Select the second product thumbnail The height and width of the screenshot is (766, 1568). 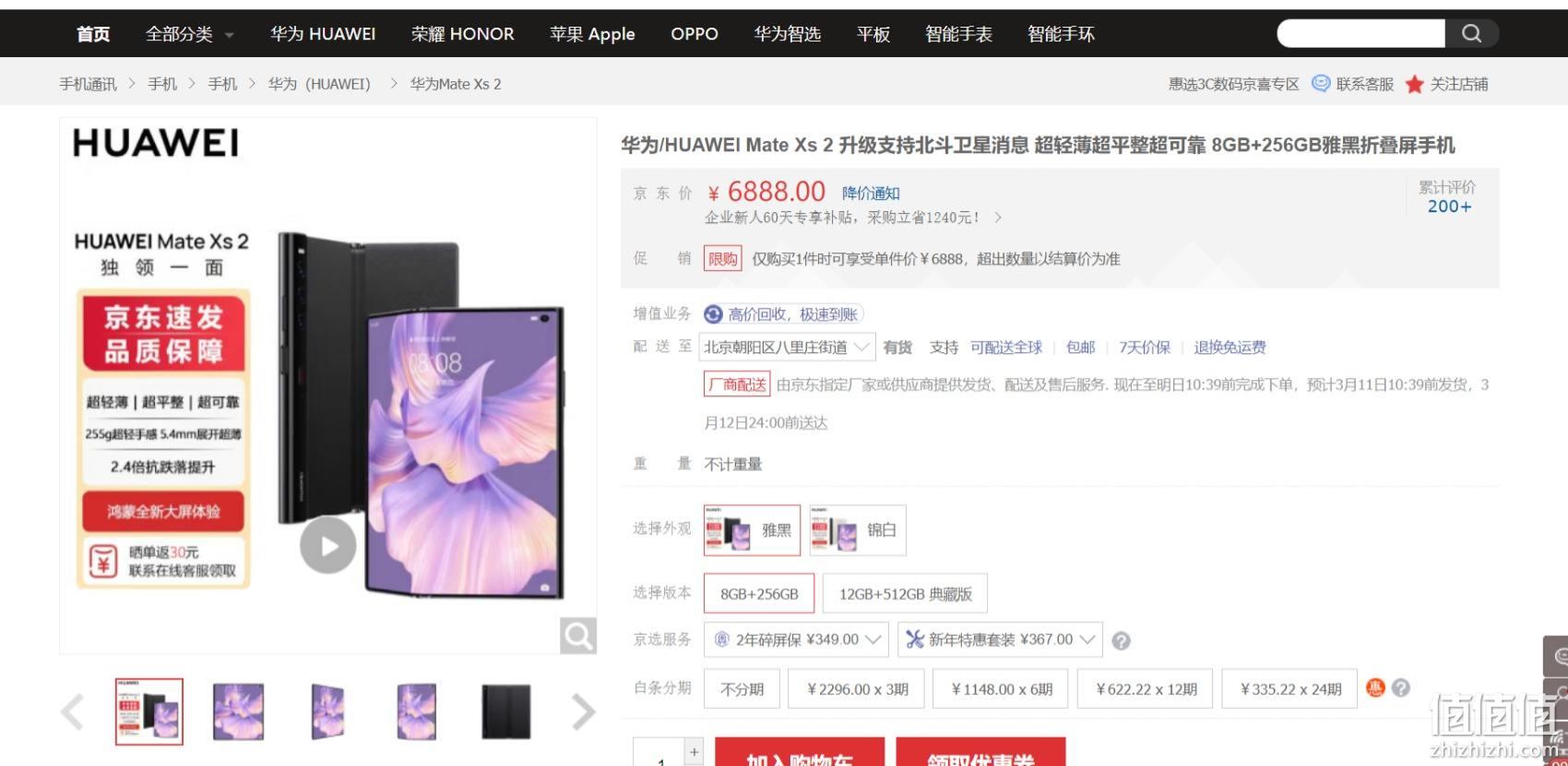238,712
